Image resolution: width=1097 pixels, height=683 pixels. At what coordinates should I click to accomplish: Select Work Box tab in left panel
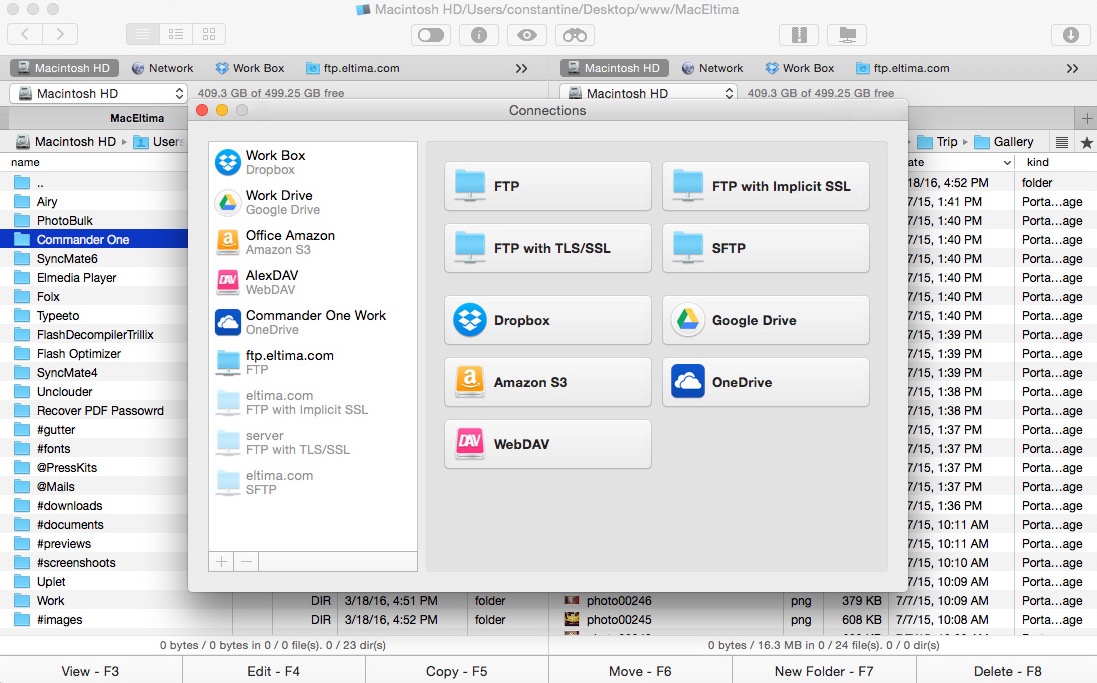coord(250,68)
